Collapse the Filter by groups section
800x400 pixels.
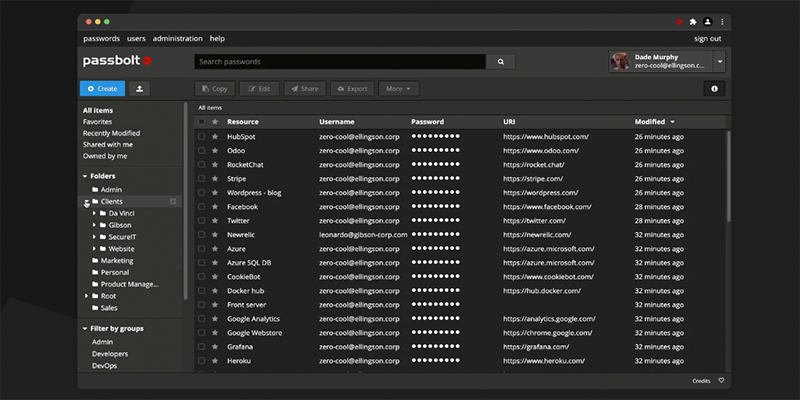[85, 329]
